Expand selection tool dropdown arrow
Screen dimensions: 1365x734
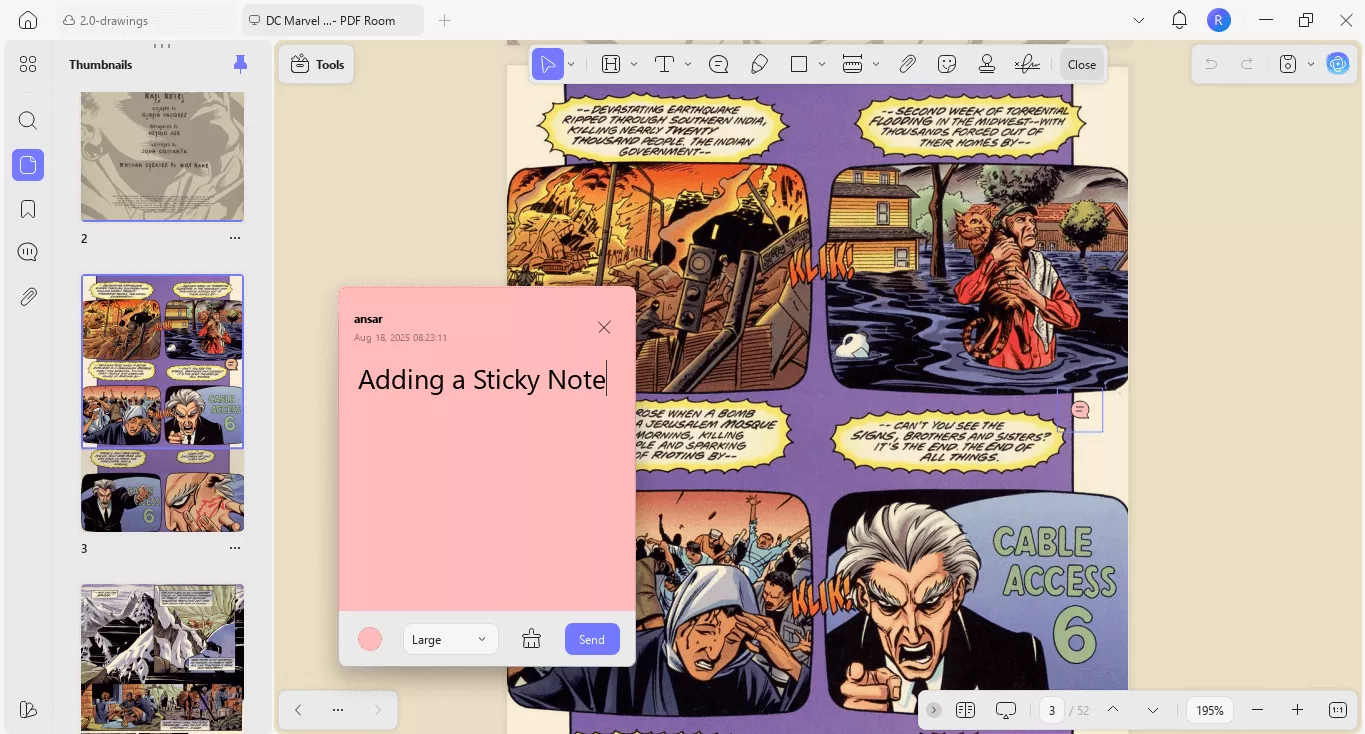click(x=571, y=64)
